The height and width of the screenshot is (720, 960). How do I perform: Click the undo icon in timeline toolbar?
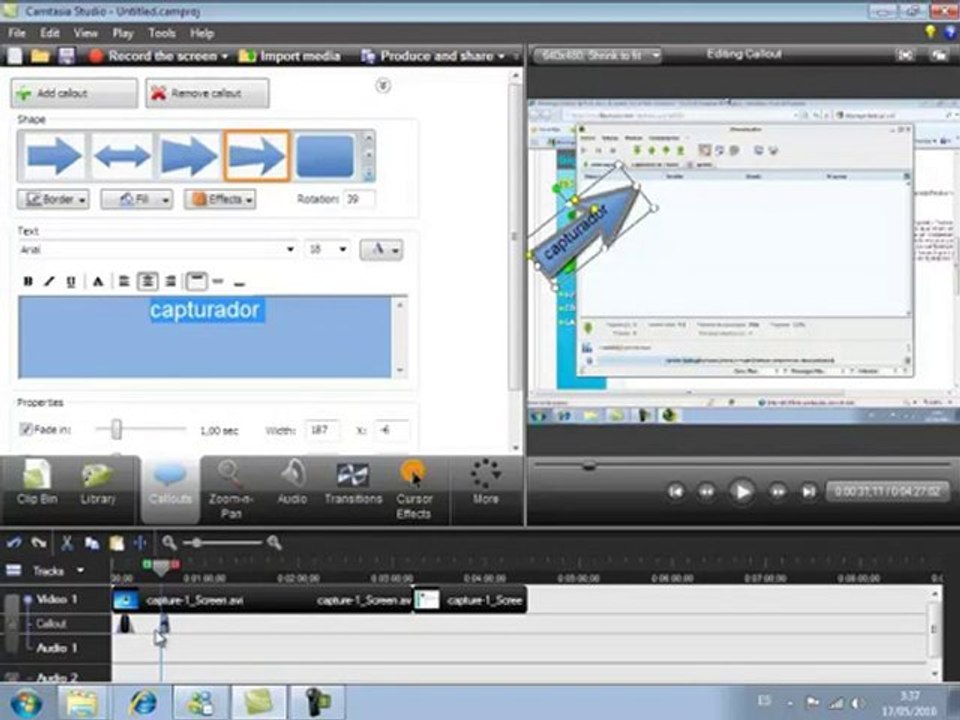(x=13, y=543)
